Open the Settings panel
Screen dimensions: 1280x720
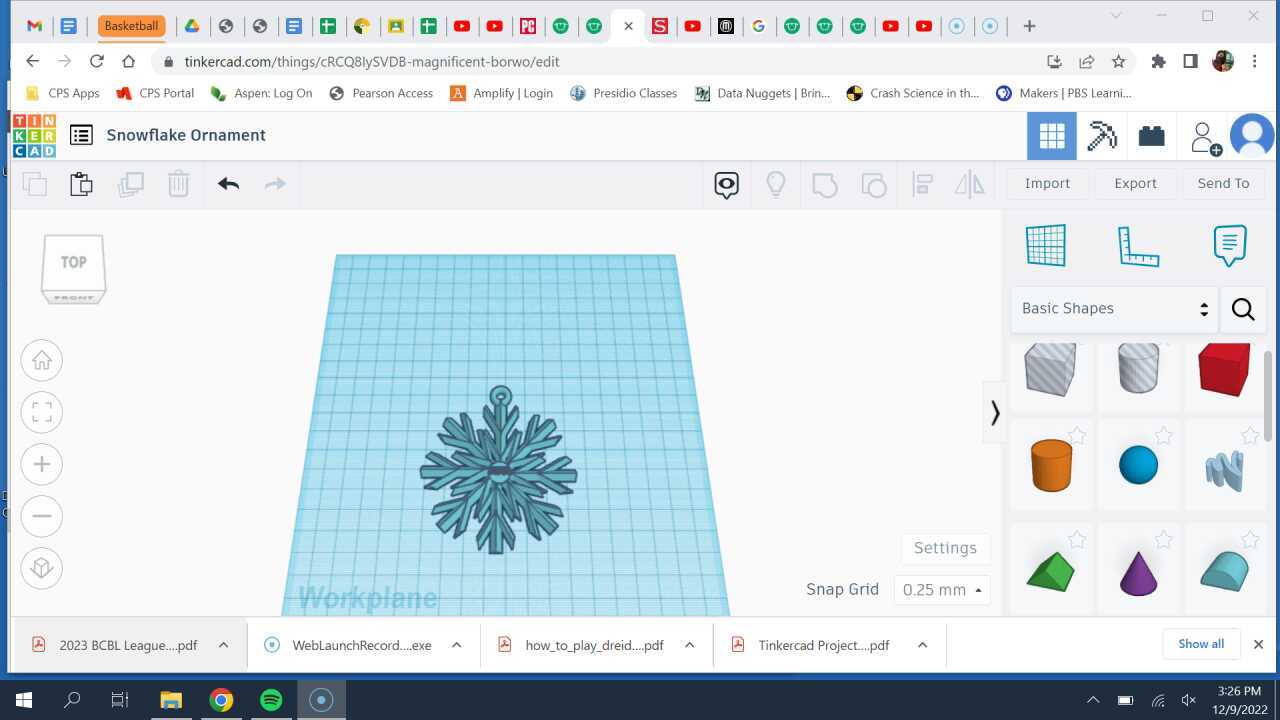point(944,547)
